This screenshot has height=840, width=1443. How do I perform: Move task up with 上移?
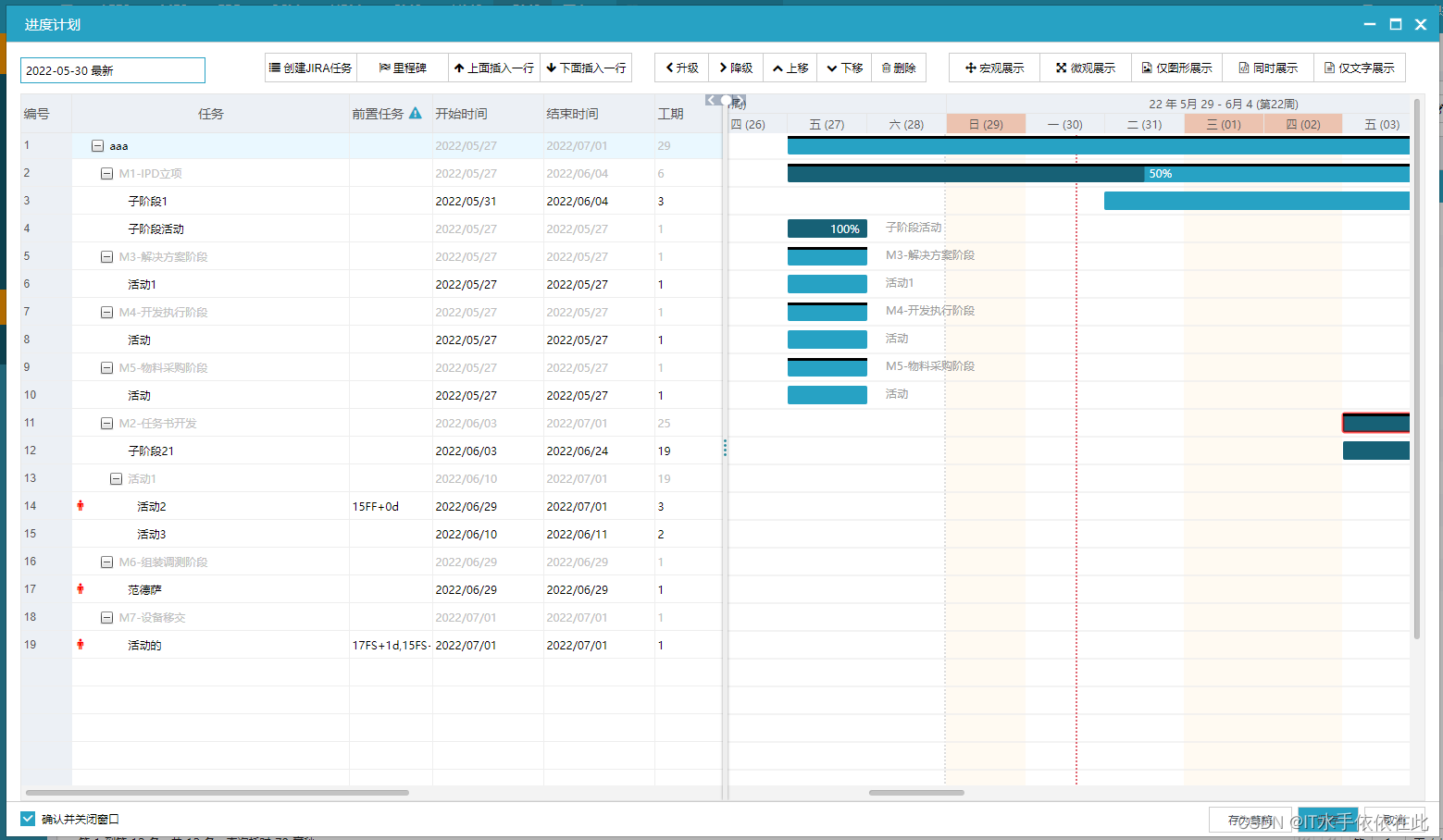pos(790,68)
